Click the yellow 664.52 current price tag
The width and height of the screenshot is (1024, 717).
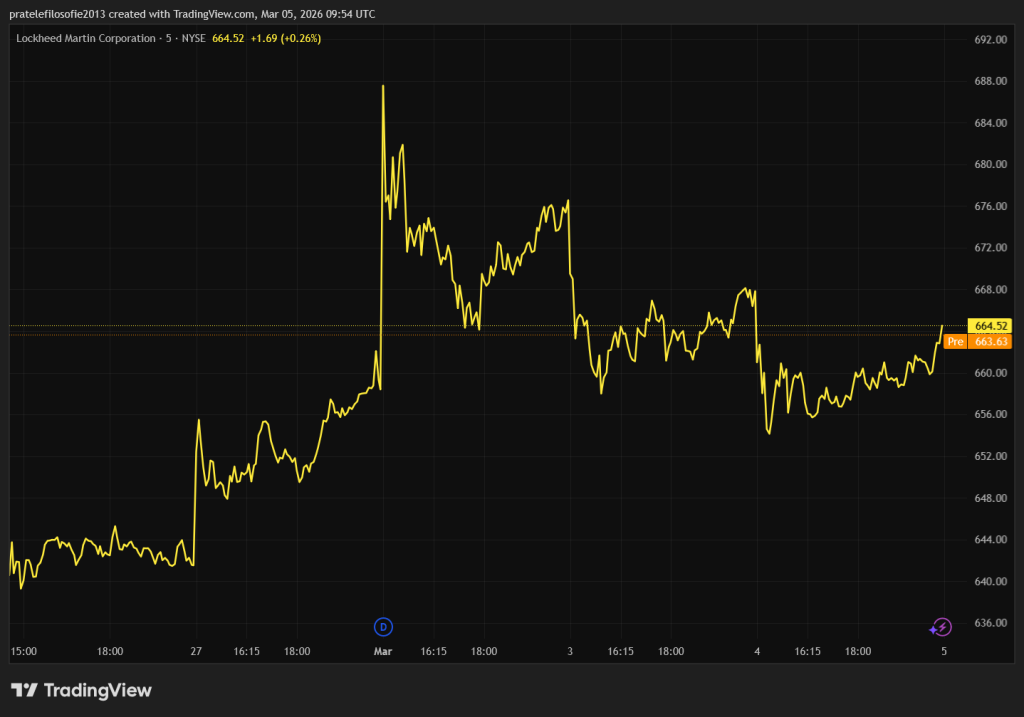tap(990, 326)
